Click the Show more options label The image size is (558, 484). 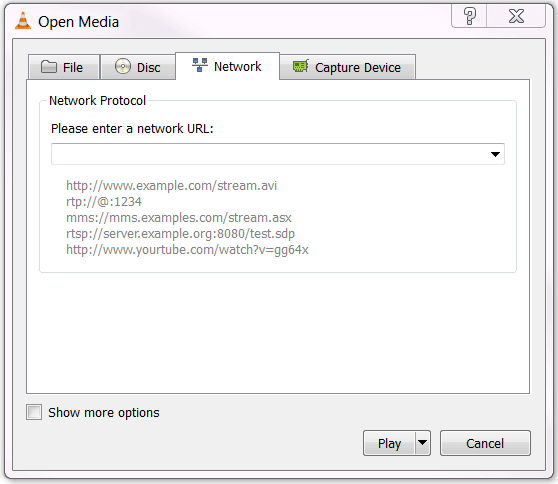104,412
